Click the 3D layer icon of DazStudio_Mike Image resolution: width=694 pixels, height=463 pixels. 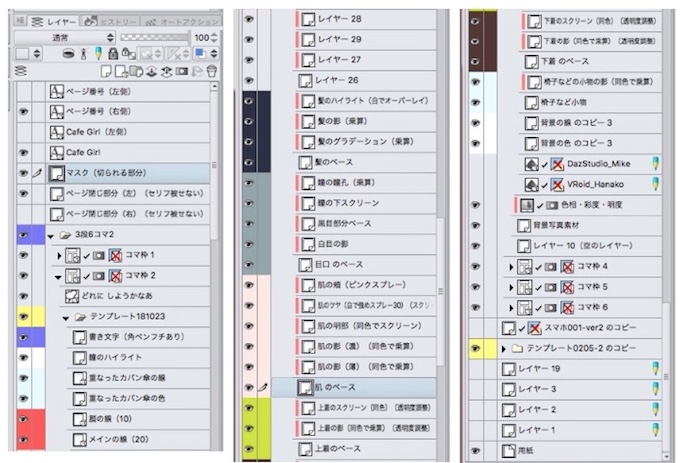click(x=531, y=164)
